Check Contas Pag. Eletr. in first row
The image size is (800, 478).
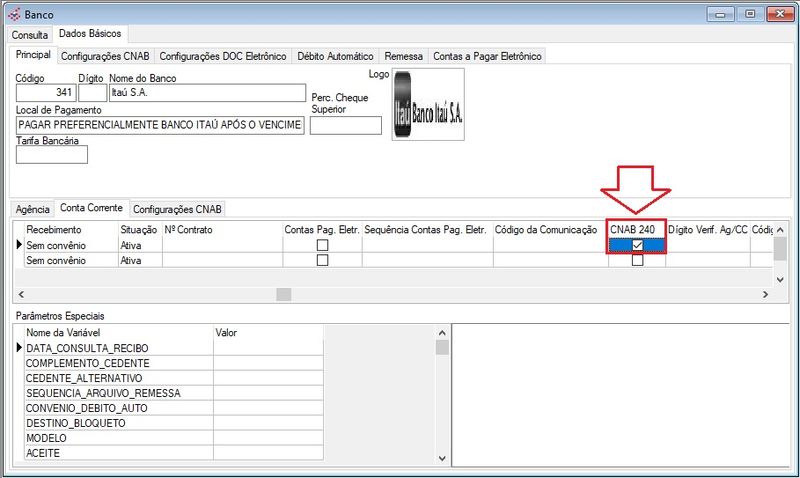click(322, 245)
